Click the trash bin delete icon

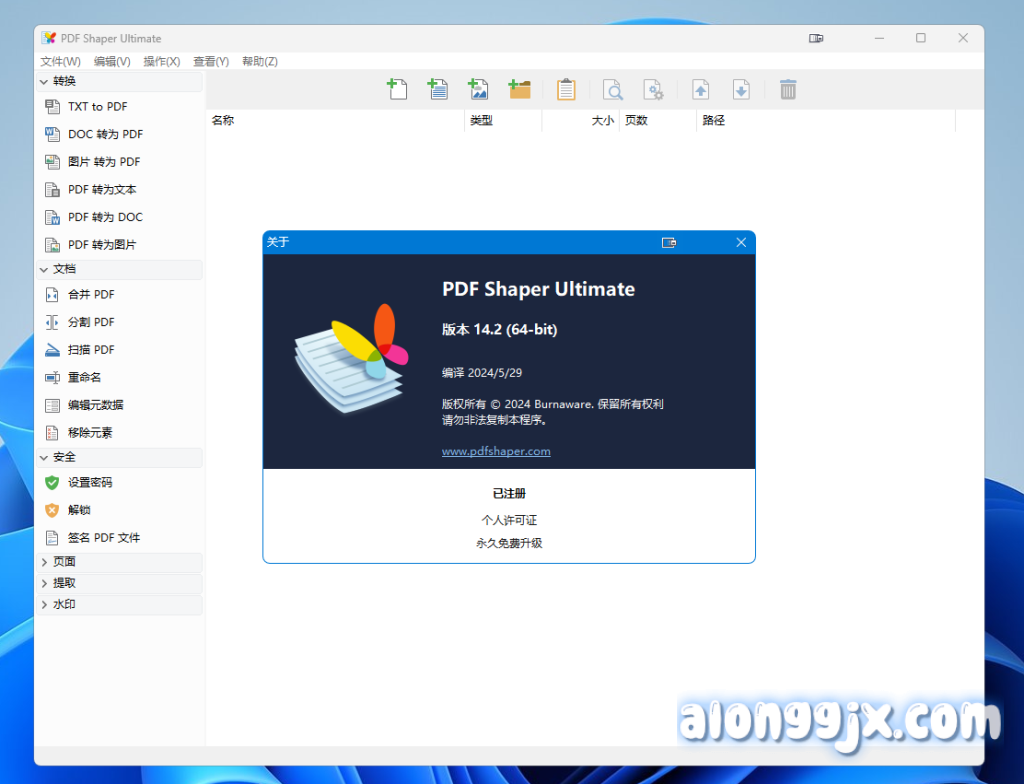[x=788, y=90]
